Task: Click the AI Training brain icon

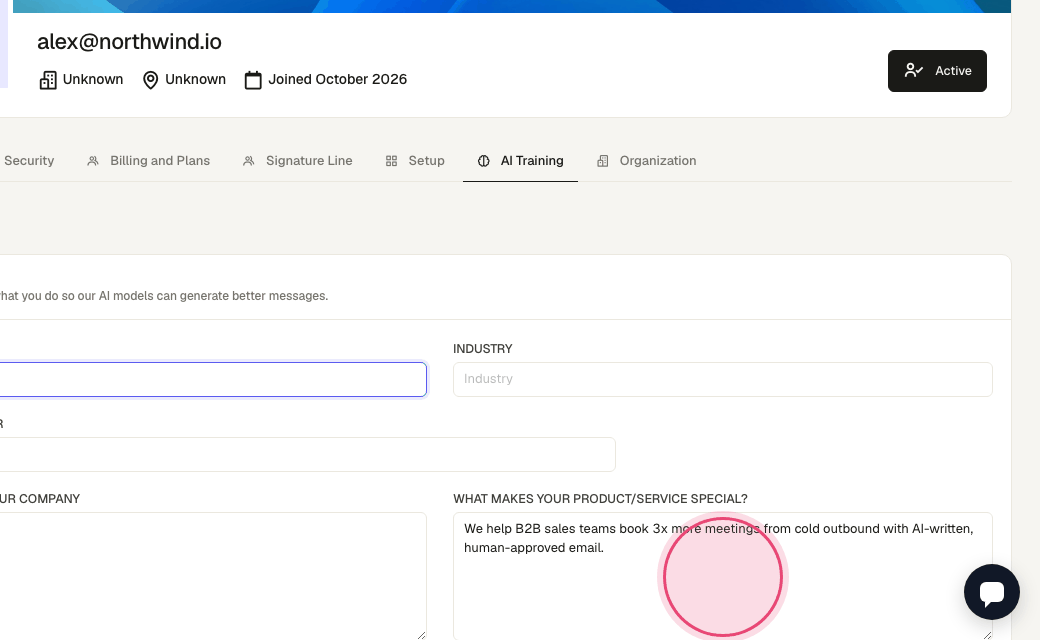Action: [x=484, y=161]
